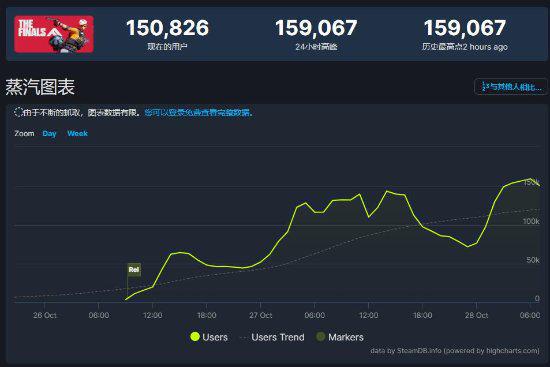
Task: Click the dark Markers legend circle
Action: 321,337
